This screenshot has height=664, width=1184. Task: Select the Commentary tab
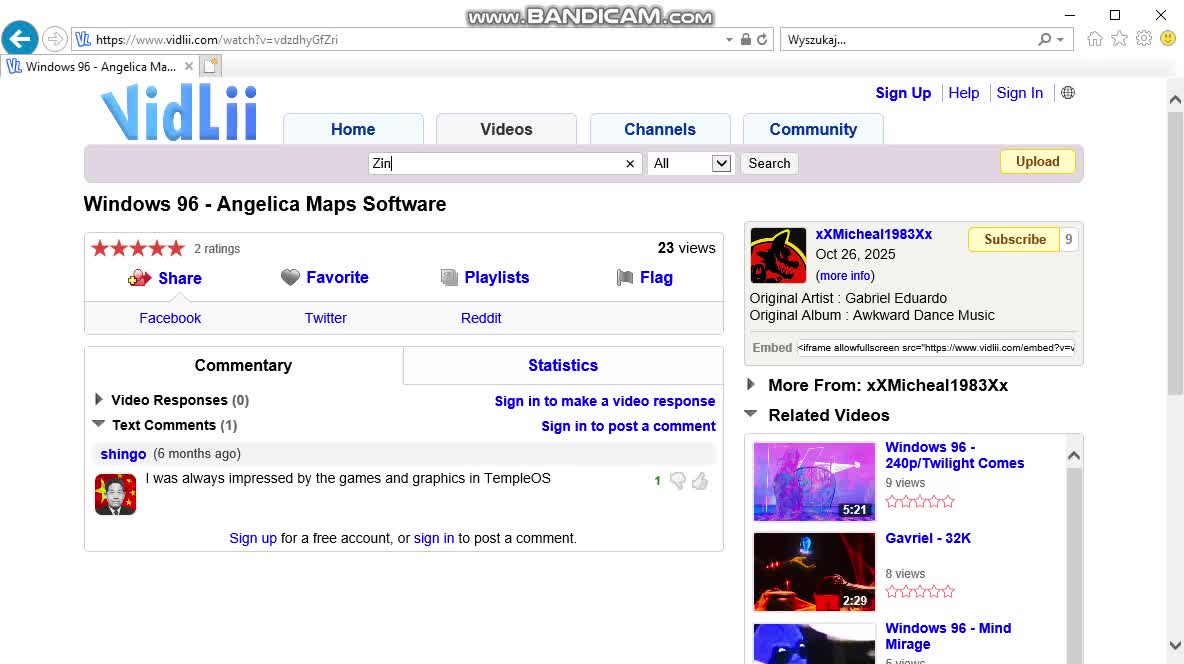coord(243,366)
